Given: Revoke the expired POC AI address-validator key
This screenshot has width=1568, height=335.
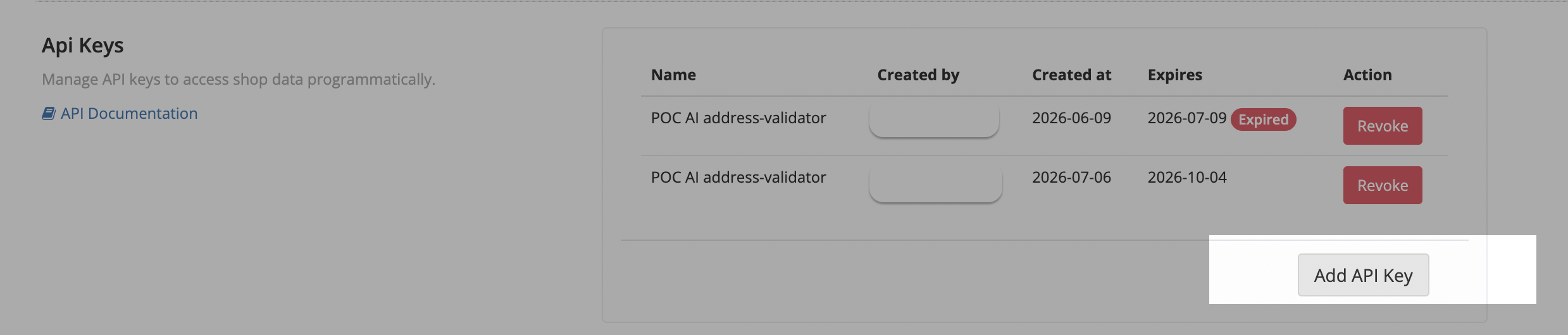Looking at the screenshot, I should coord(1383,126).
